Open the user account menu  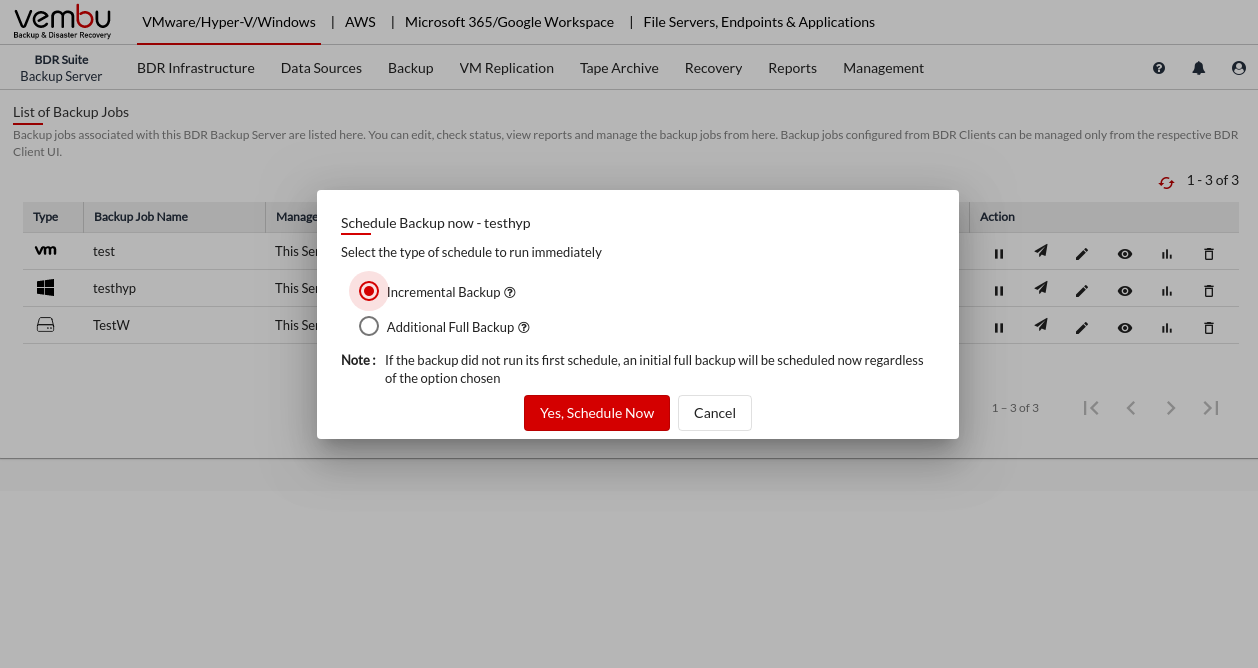1239,68
